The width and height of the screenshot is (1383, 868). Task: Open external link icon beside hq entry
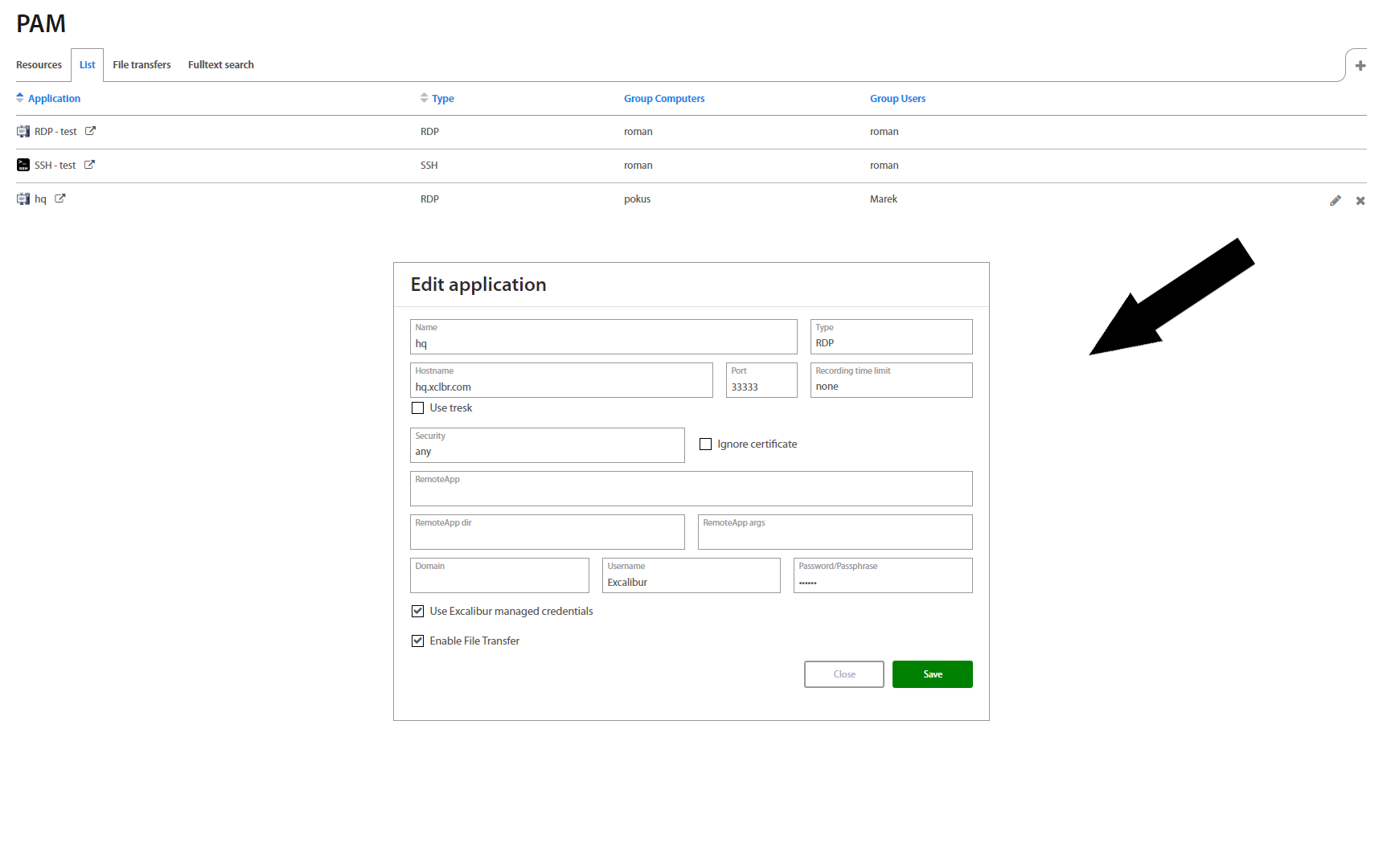click(x=60, y=199)
